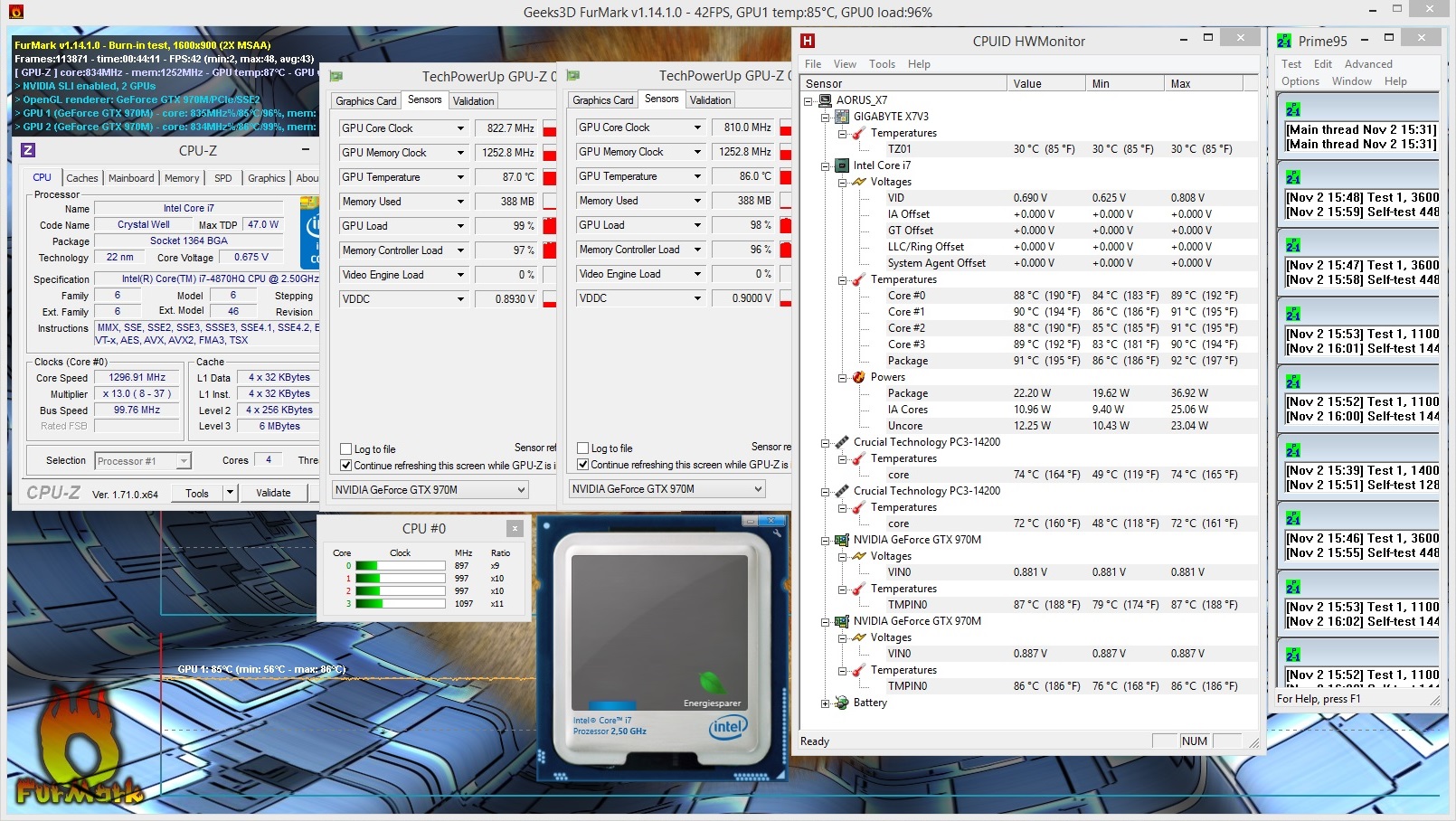Click the first NVIDIA GeForce GTX 970M card icon
Viewport: 1456px width, 821px height.
pyautogui.click(x=842, y=540)
